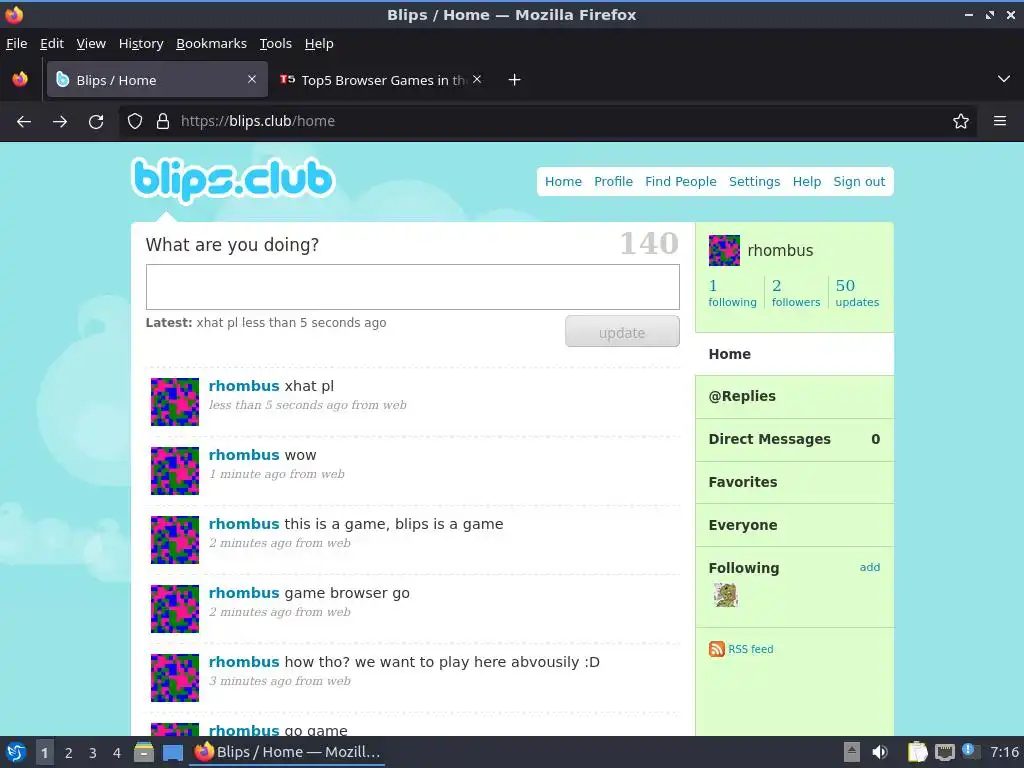Click Sign out link
Viewport: 1024px width, 768px height.
[859, 182]
